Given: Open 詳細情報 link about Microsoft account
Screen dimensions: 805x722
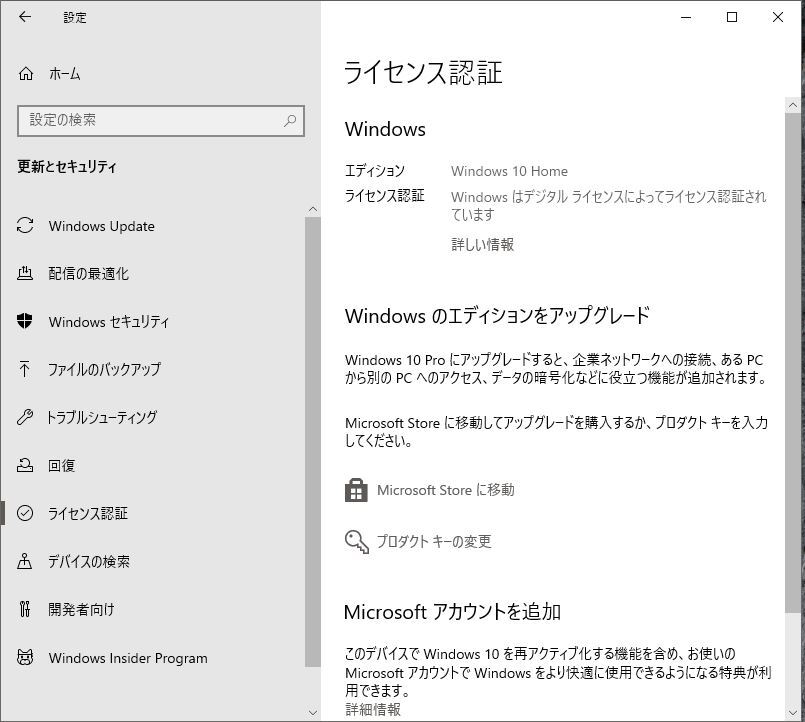Looking at the screenshot, I should click(x=373, y=710).
